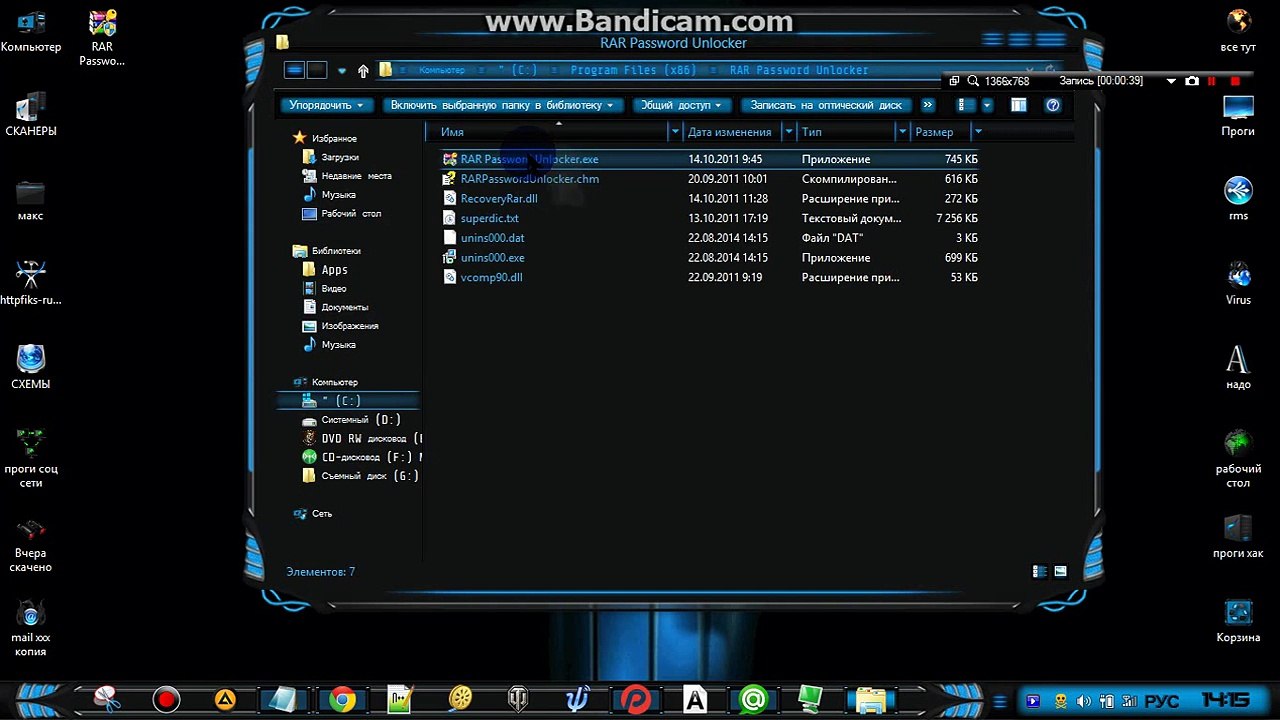This screenshot has height=720, width=1280.
Task: Select the RAR Password Unlocker.exe file icon
Action: [450, 159]
